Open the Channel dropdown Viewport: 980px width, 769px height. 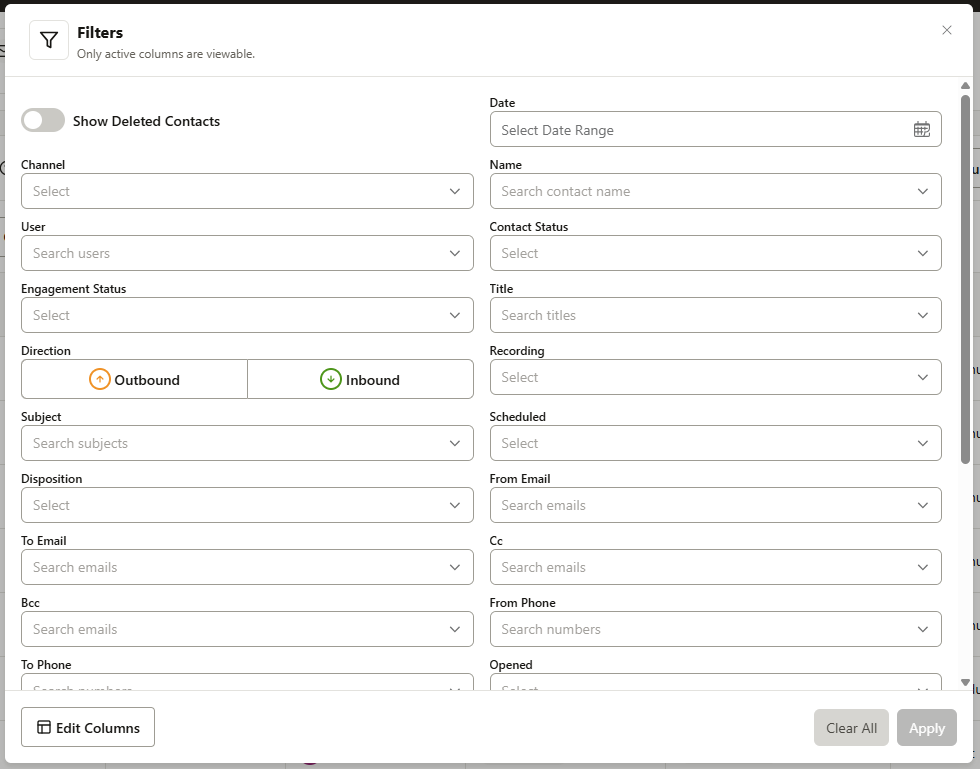pyautogui.click(x=247, y=191)
